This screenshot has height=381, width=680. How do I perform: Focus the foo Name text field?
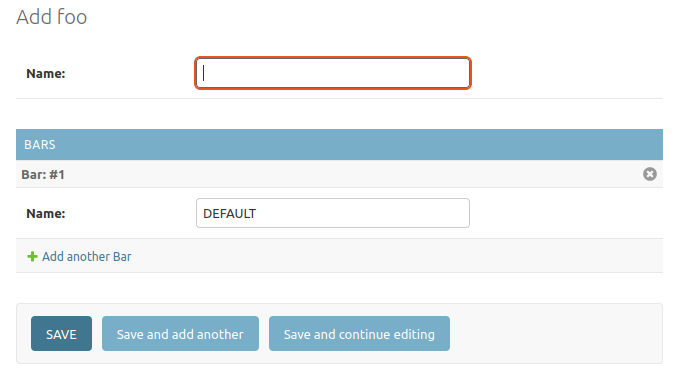(x=333, y=73)
